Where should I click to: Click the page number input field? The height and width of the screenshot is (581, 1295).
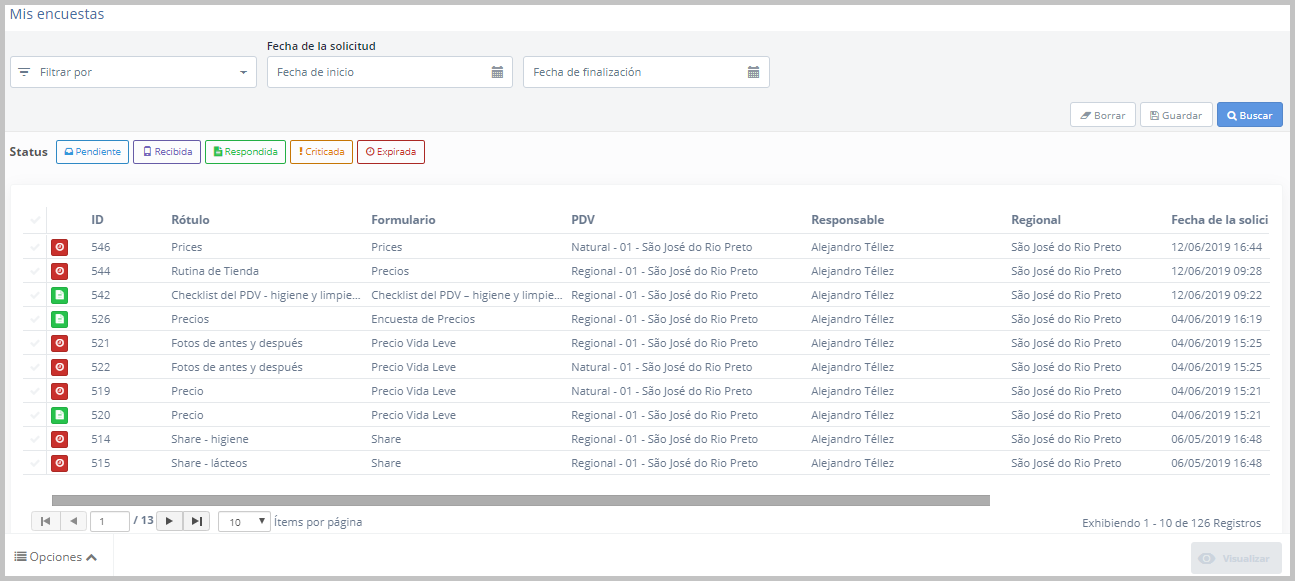coord(109,521)
